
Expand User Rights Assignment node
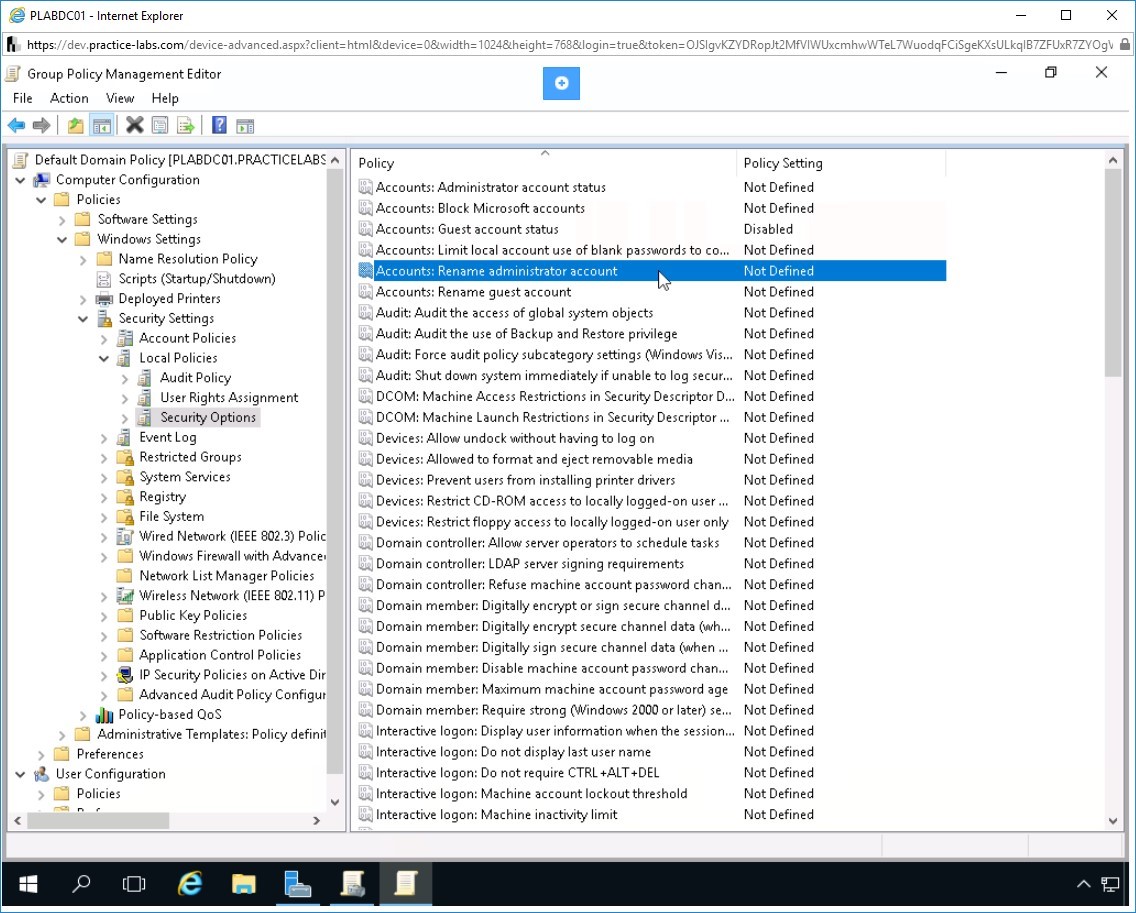pos(125,398)
